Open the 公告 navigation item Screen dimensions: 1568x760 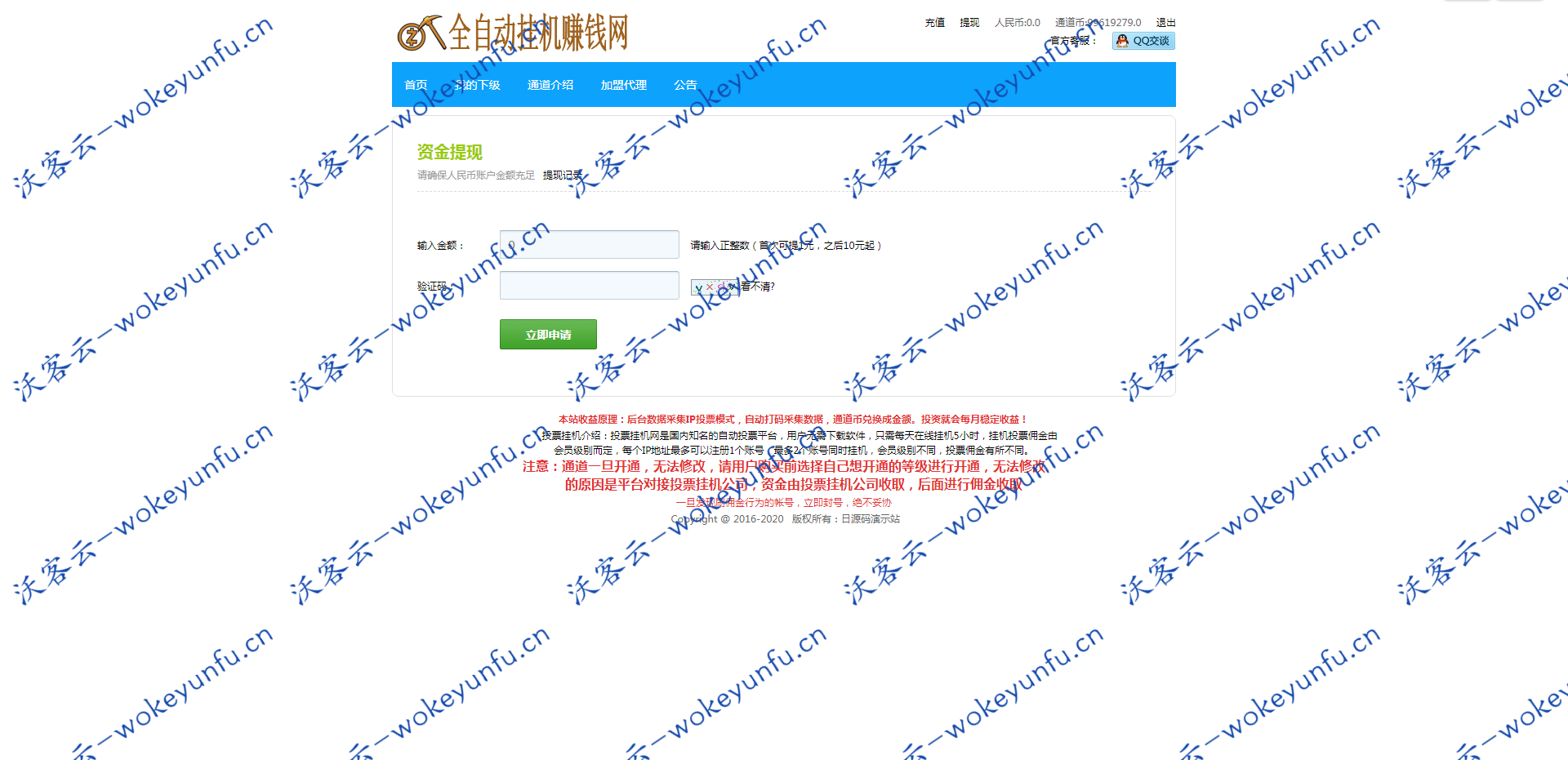685,85
